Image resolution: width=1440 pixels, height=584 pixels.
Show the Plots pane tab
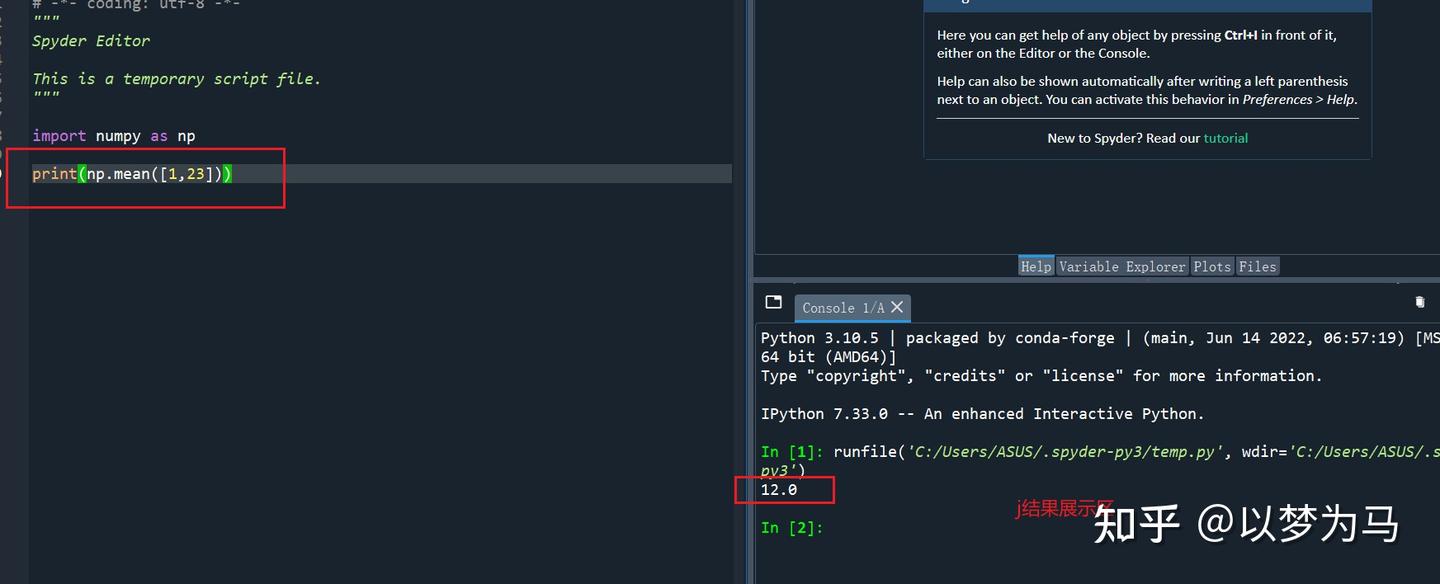(1212, 266)
